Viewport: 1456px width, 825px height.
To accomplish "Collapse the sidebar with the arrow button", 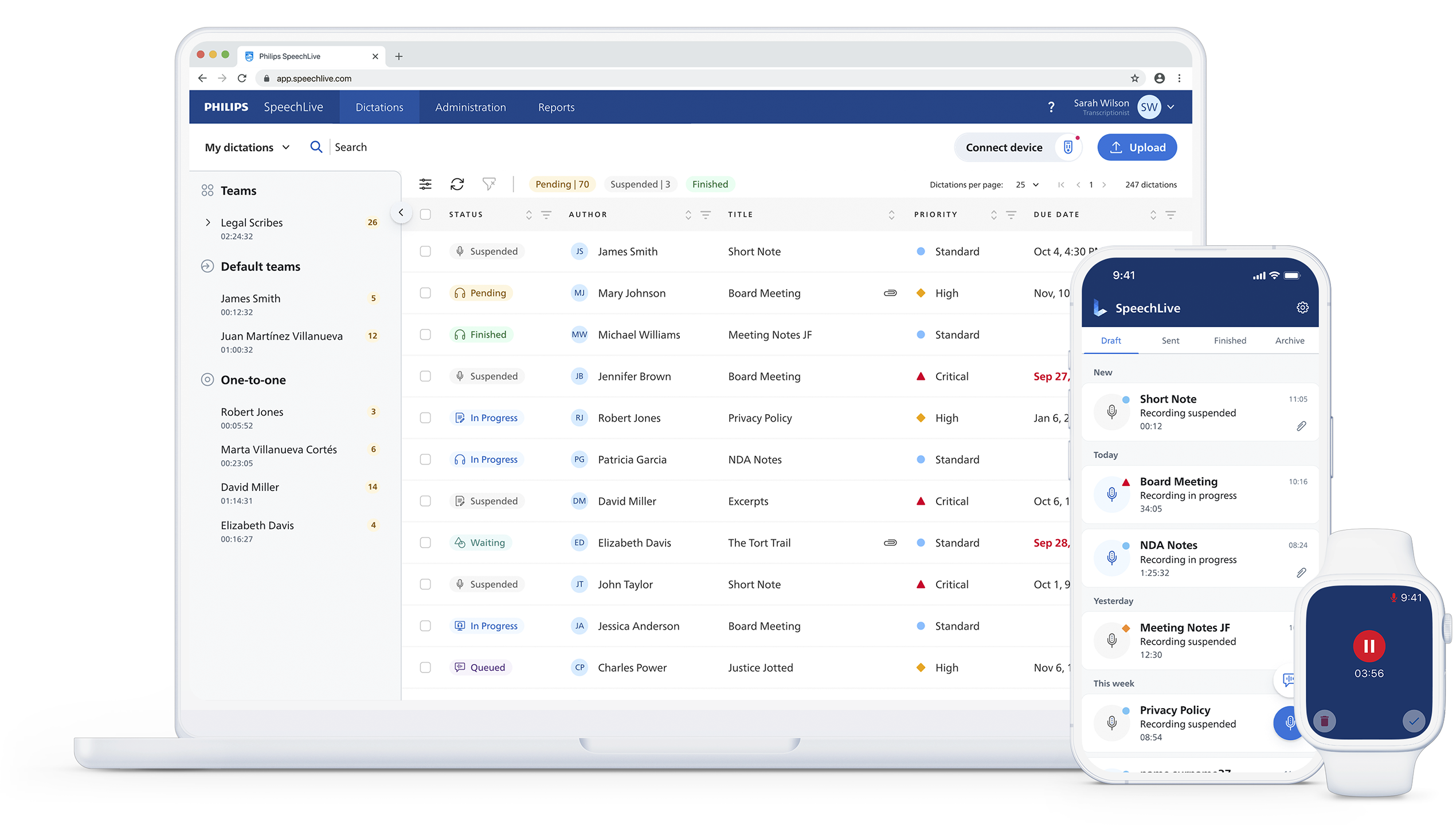I will [401, 213].
